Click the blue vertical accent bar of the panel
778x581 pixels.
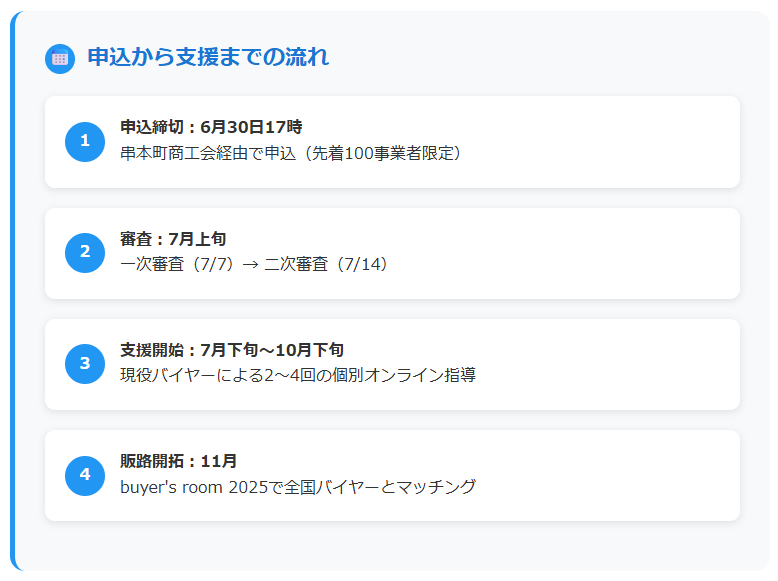pos(13,291)
